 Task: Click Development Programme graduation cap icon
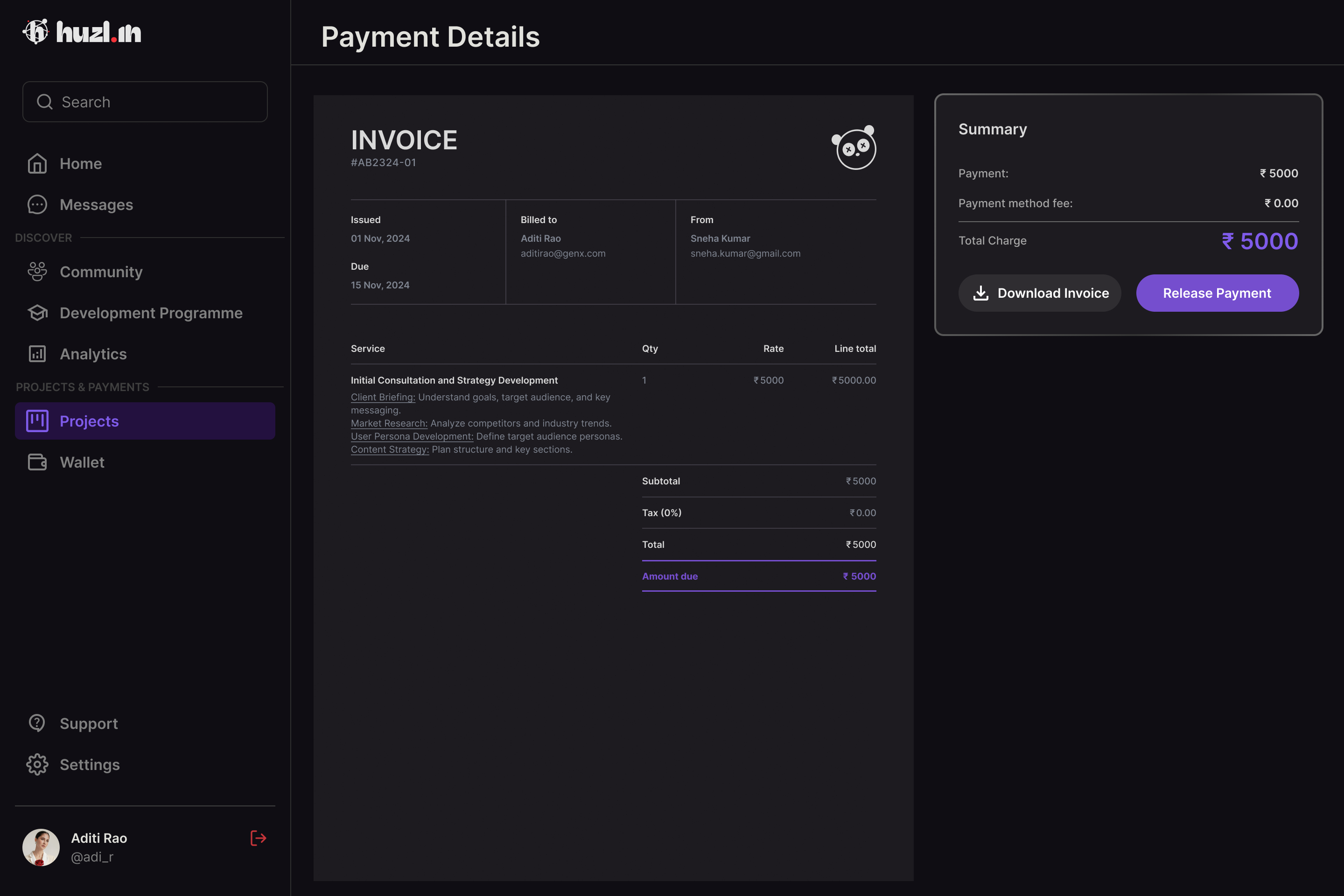pos(37,313)
